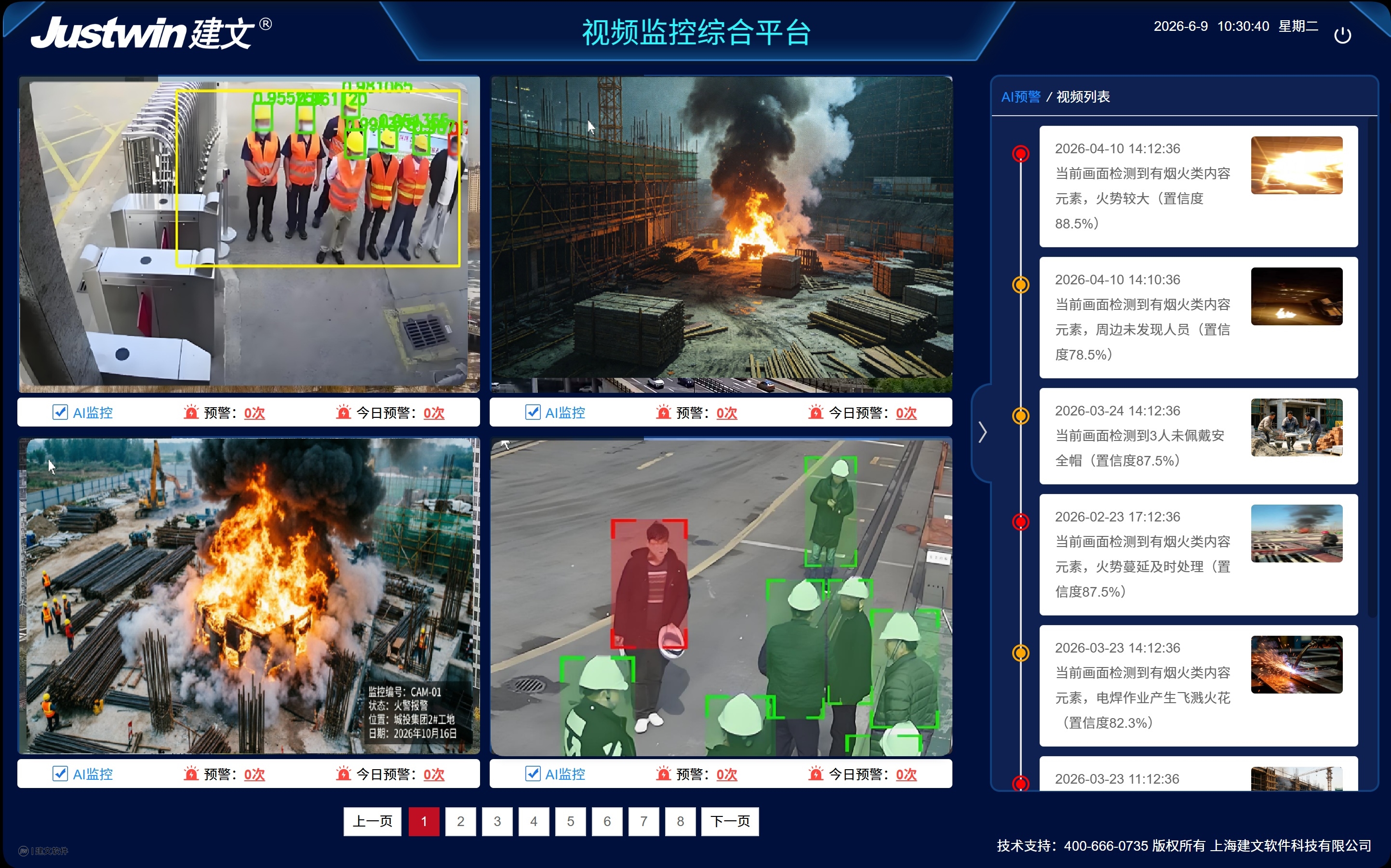Click alarm icon beside 今日预警 under scaffolding fire video
The image size is (1391, 868).
pos(816,412)
